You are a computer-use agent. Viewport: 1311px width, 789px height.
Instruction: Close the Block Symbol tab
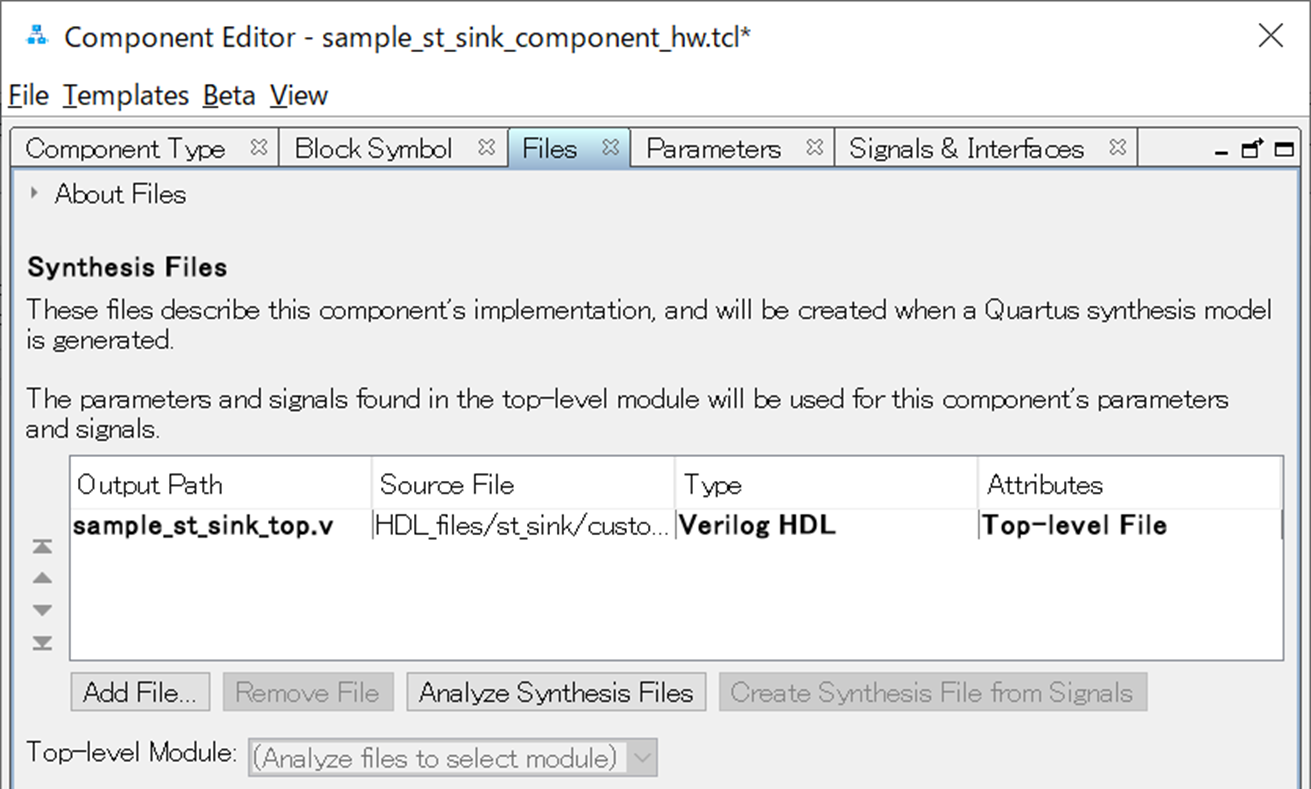click(487, 148)
